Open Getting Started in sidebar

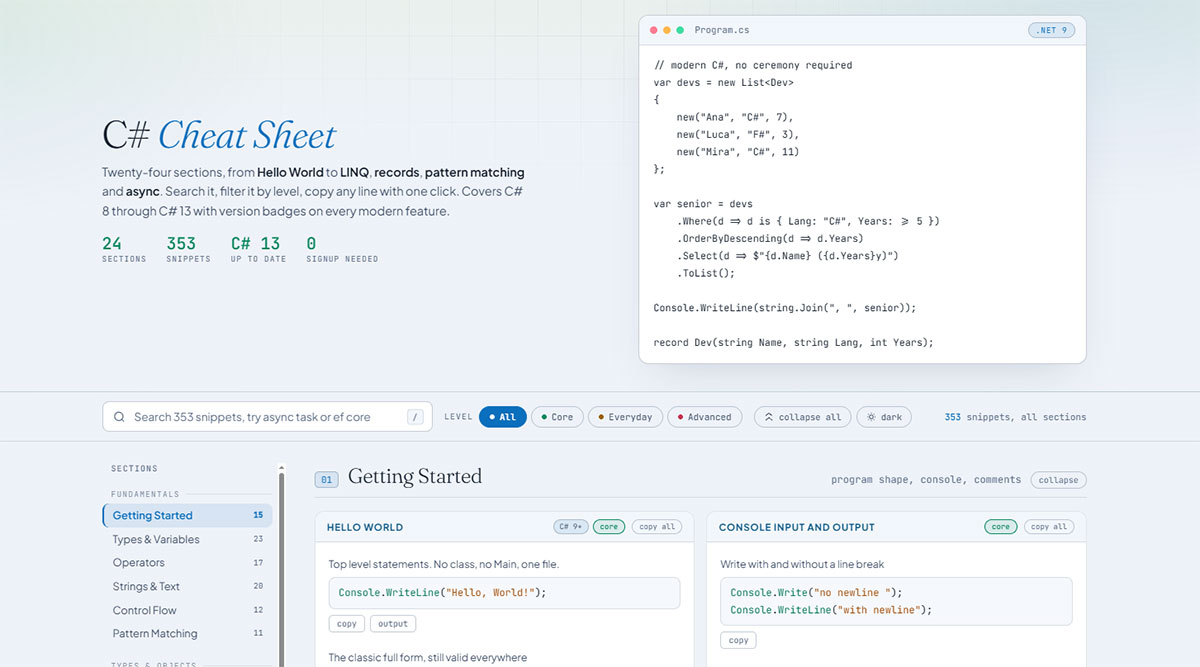pos(187,515)
